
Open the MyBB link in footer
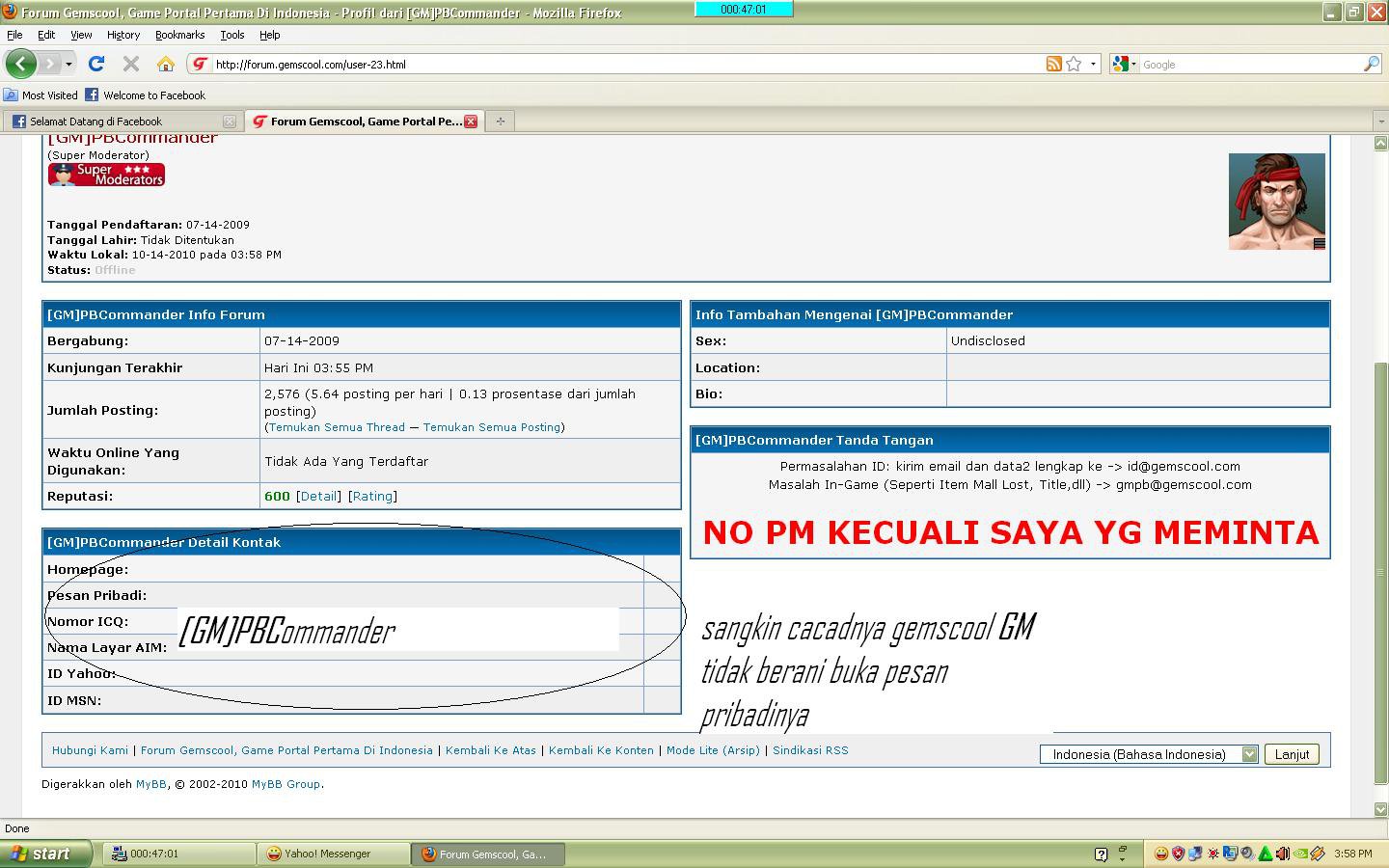[x=151, y=784]
